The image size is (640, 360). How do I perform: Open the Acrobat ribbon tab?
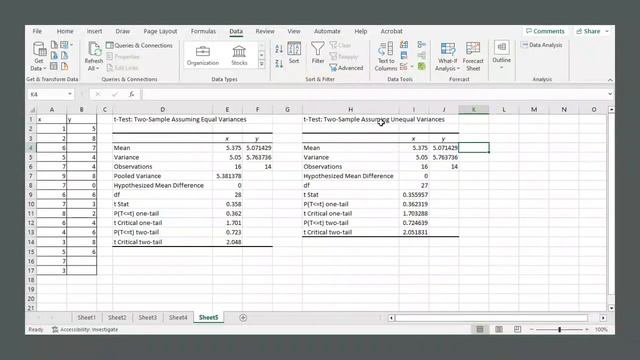point(391,31)
